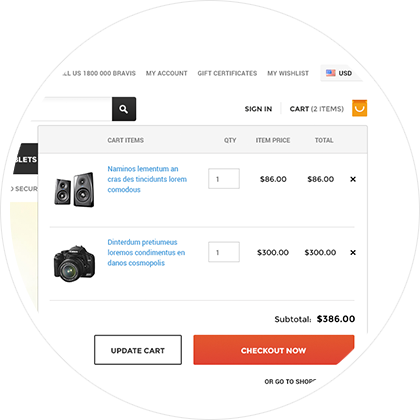Focus the quantity field for camera
Image resolution: width=420 pixels, height=420 pixels.
224,252
